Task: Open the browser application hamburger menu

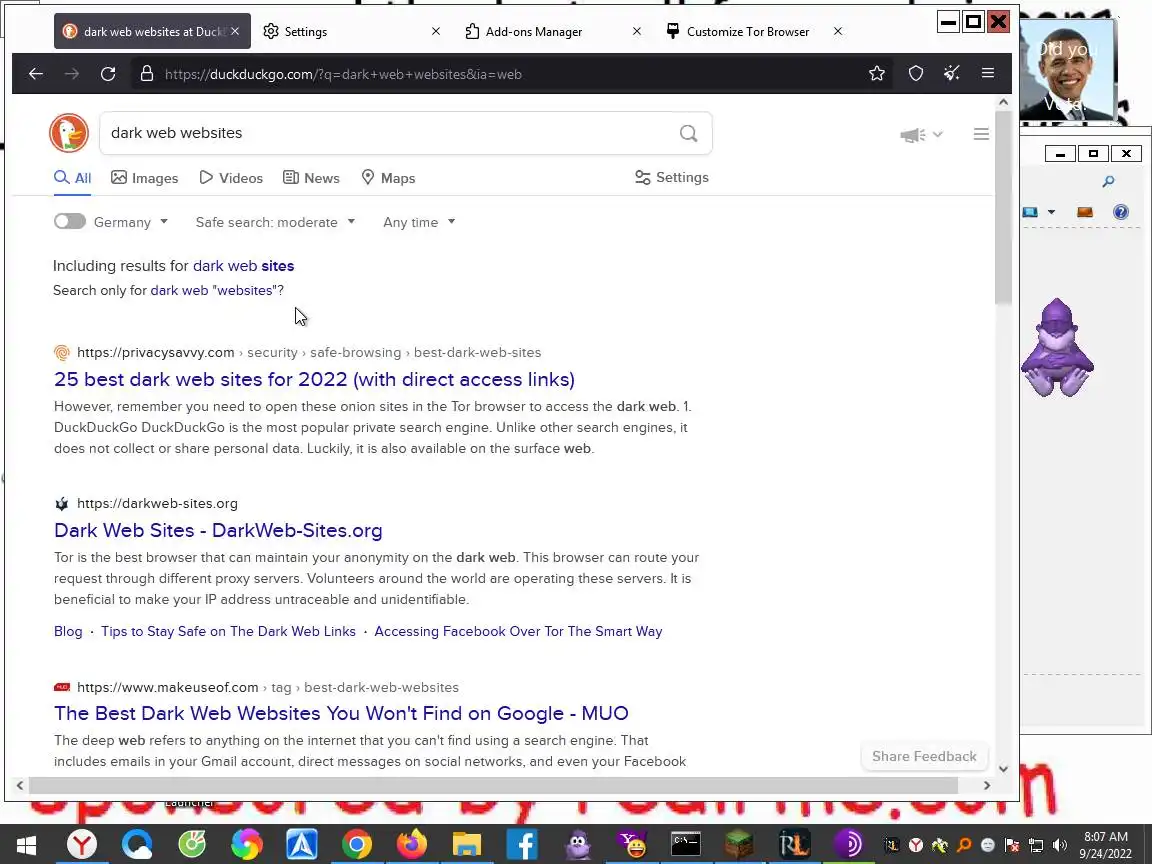Action: (x=987, y=73)
